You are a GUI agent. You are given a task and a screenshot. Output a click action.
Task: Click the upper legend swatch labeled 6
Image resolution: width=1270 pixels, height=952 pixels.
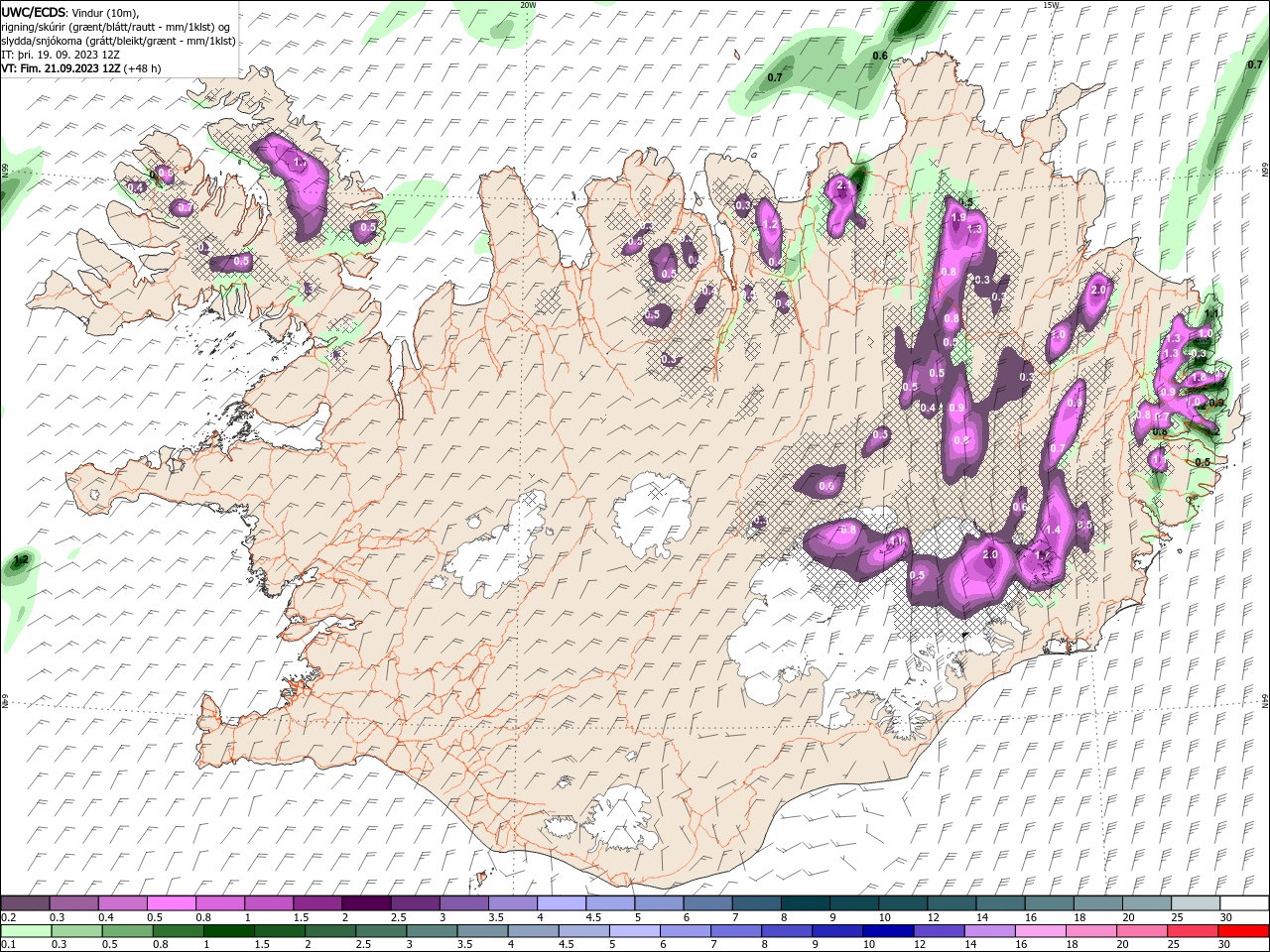tap(707, 903)
